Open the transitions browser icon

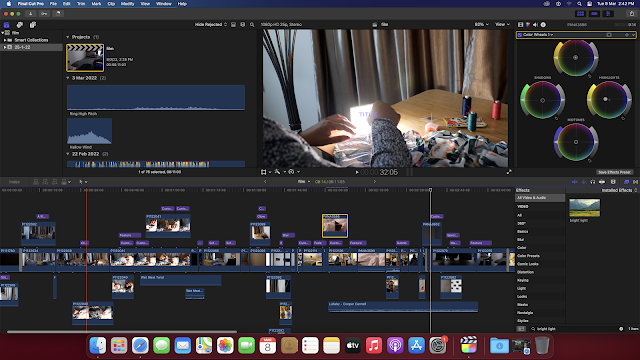point(635,182)
